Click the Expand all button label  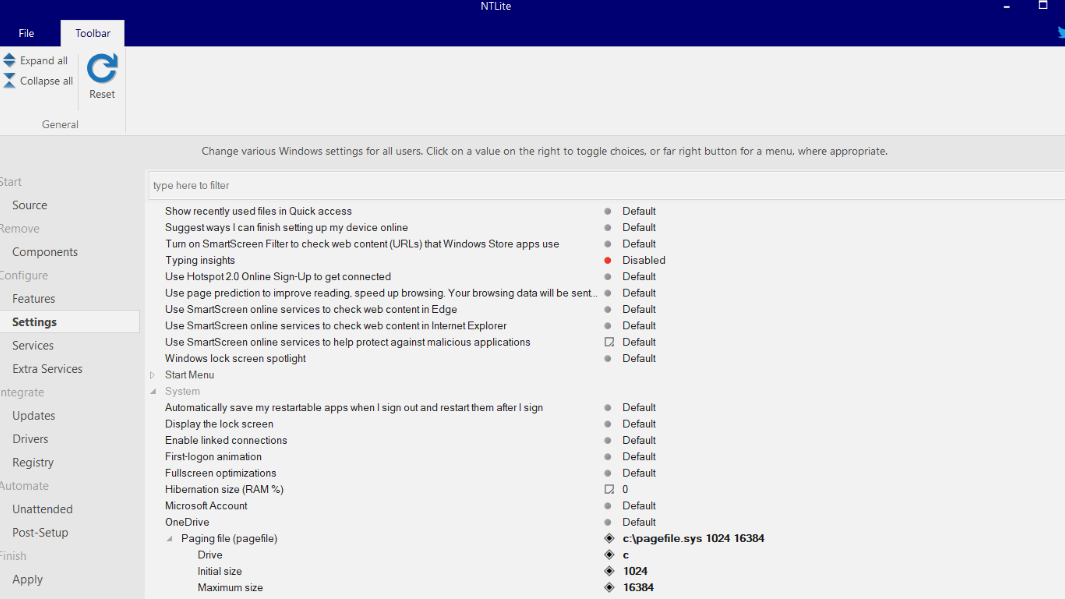[x=43, y=60]
